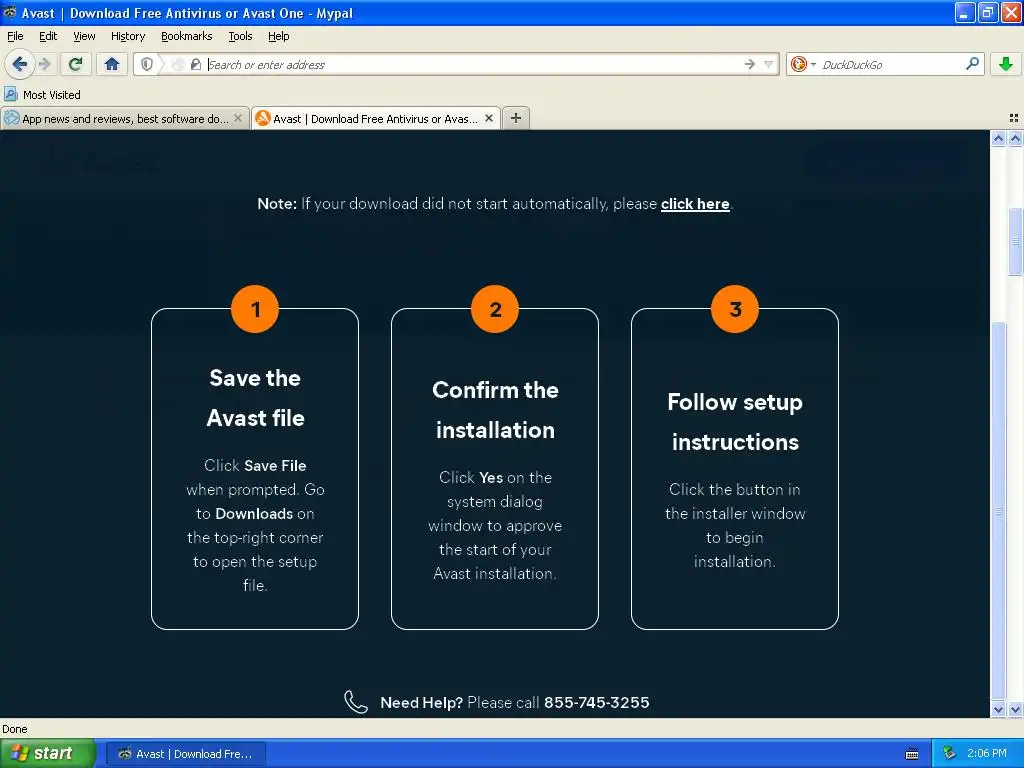This screenshot has height=768, width=1024.
Task: Open the Bookmarks menu
Action: coord(187,36)
